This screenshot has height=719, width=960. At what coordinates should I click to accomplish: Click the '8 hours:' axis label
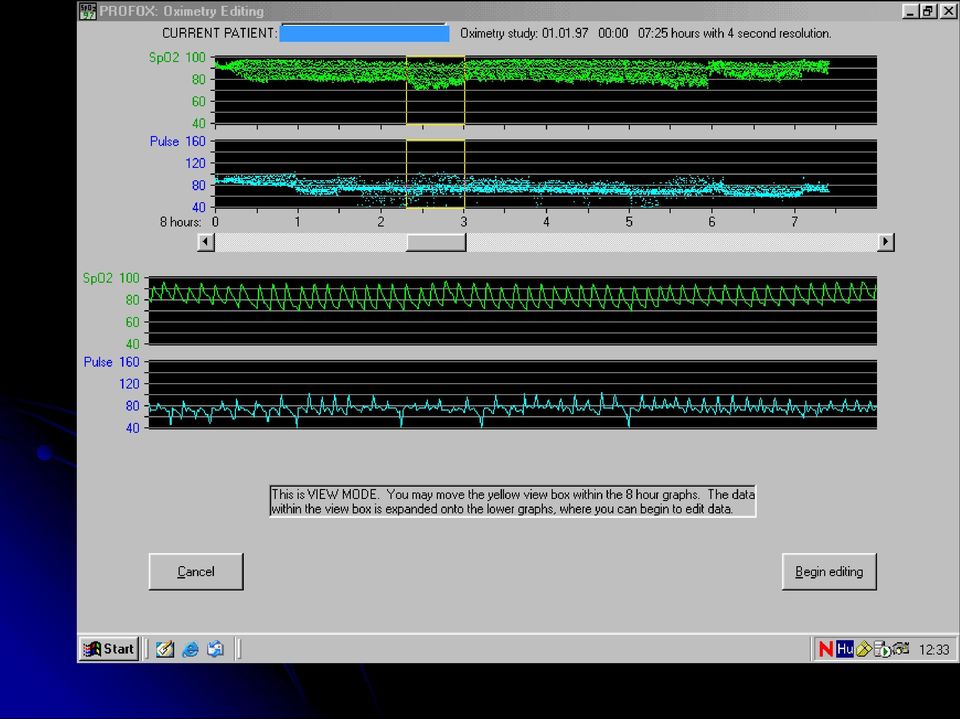coord(181,222)
